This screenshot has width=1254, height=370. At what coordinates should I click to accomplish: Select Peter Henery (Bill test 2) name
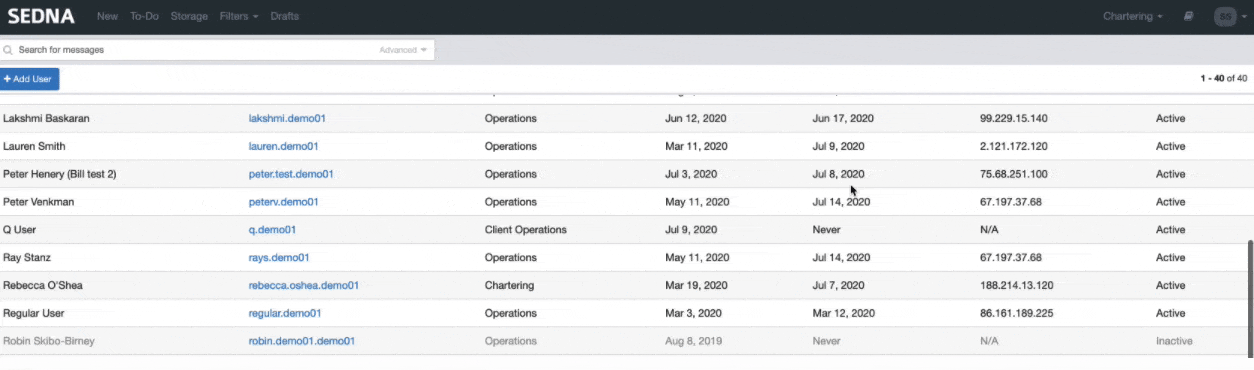[60, 174]
